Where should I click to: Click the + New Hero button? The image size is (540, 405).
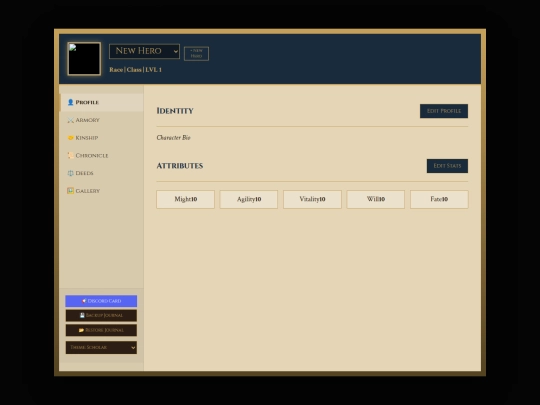click(196, 53)
